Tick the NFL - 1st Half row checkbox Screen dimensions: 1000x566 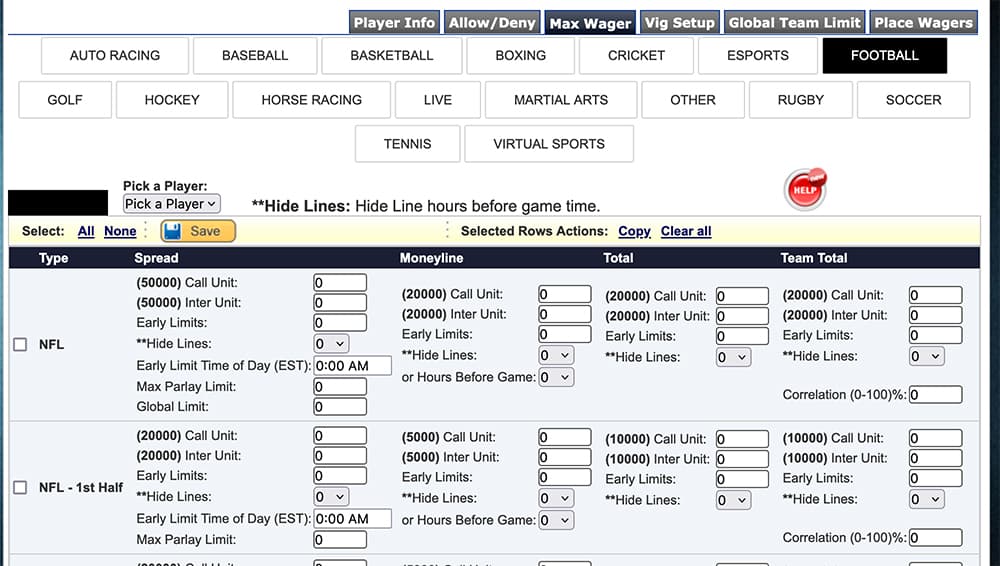pyautogui.click(x=20, y=488)
